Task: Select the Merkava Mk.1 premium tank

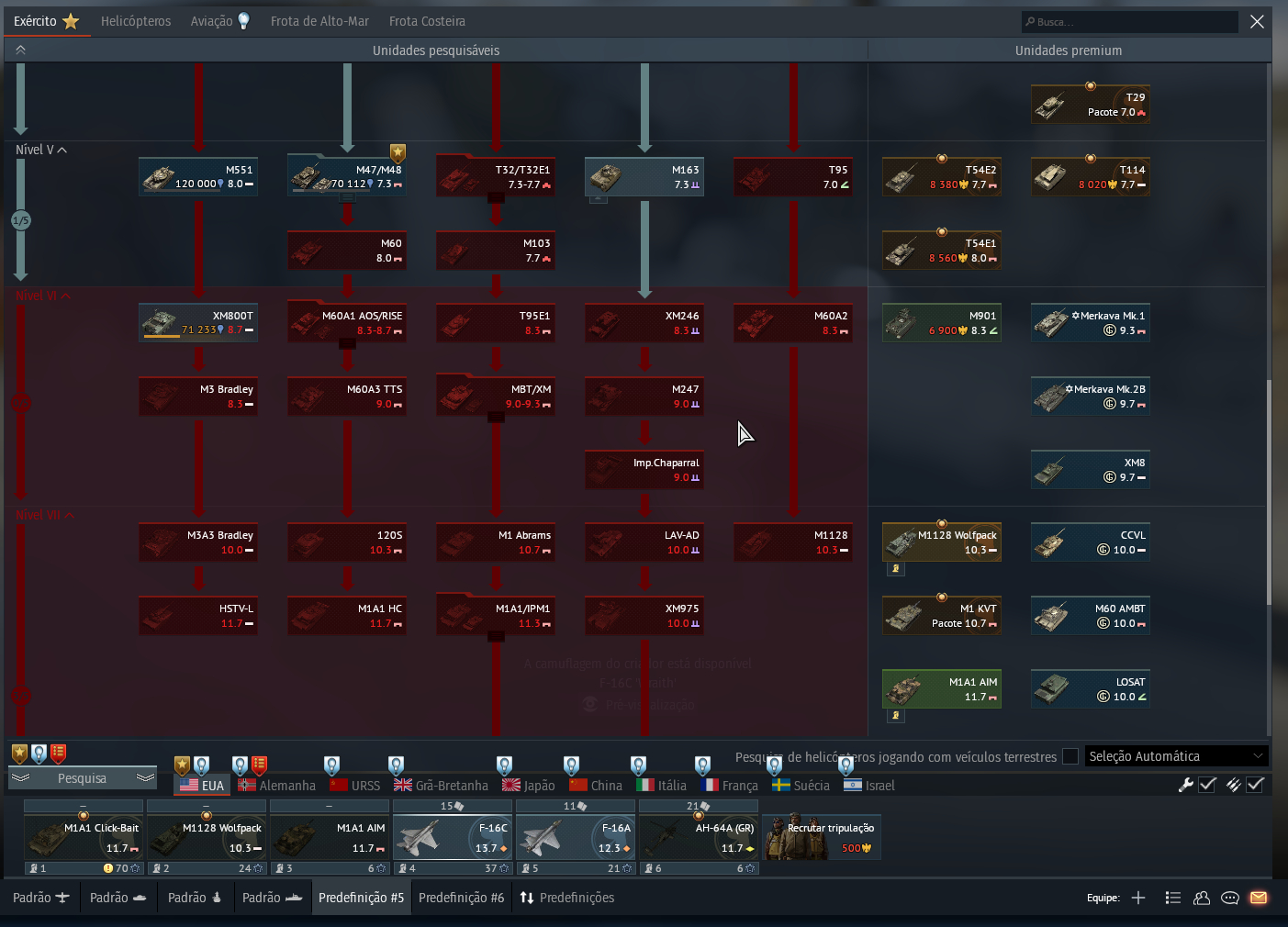Action: click(x=1091, y=322)
